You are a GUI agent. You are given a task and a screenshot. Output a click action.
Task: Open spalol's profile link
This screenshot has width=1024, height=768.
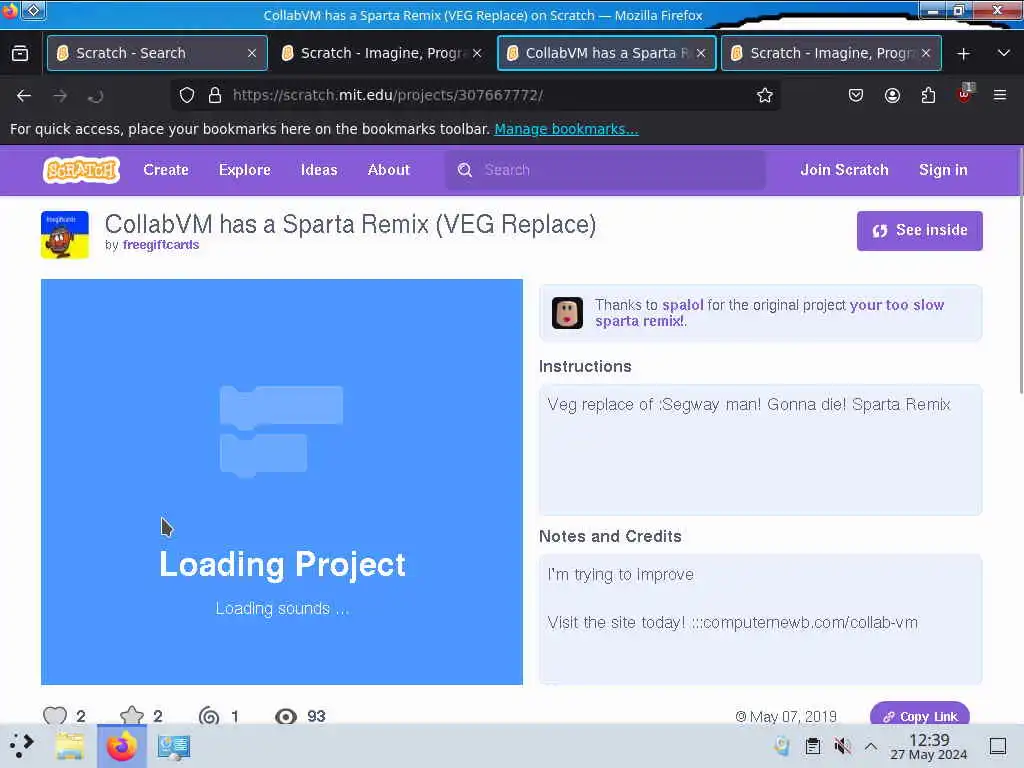pos(682,305)
